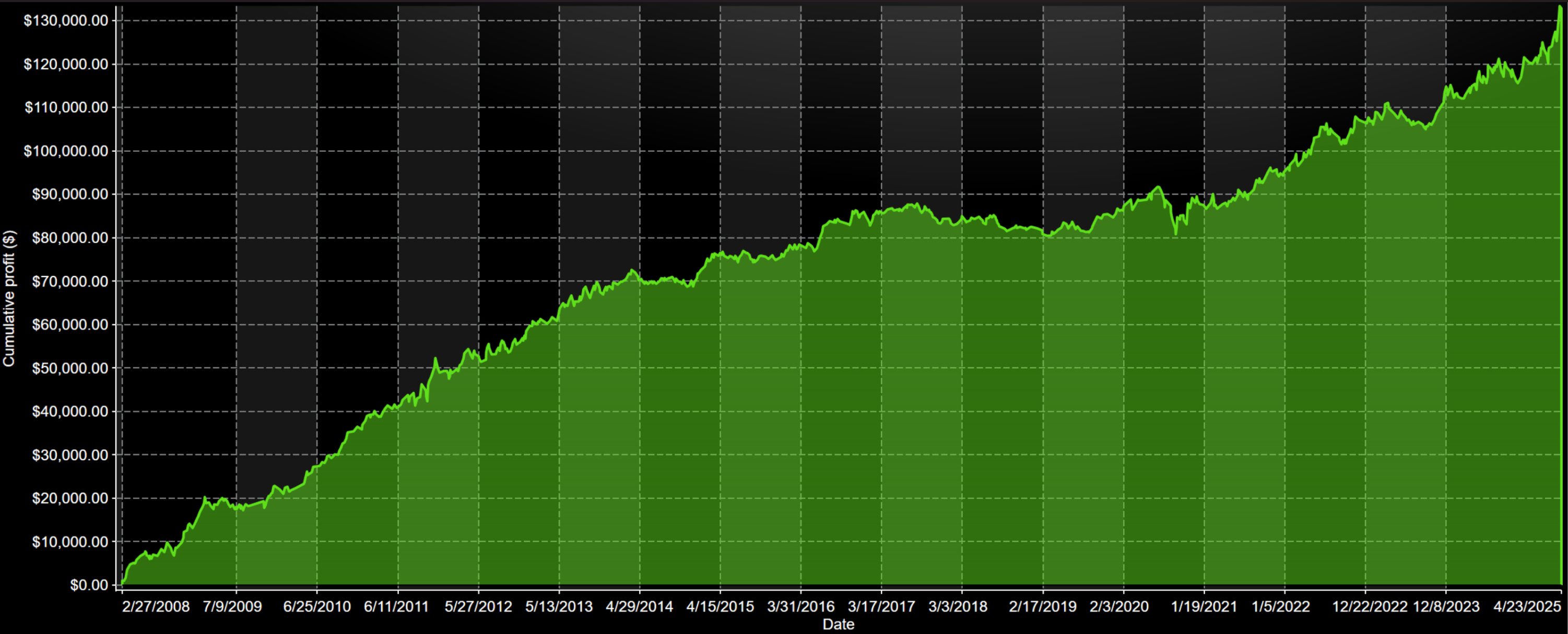Select the 3/3/2018 date tick label
The image size is (1568, 634).
pyautogui.click(x=958, y=607)
